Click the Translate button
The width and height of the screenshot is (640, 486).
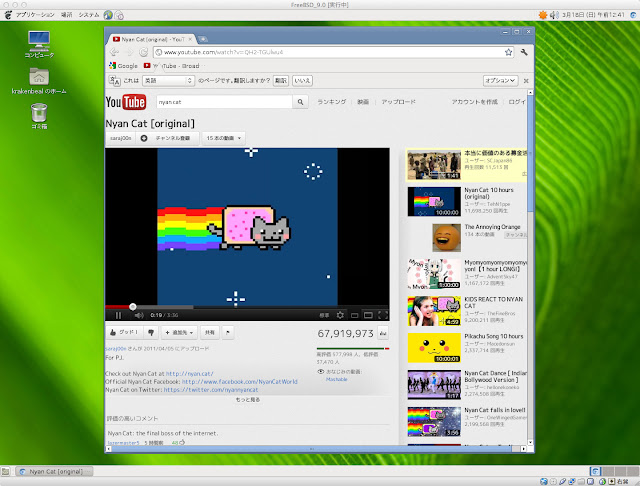pyautogui.click(x=281, y=81)
